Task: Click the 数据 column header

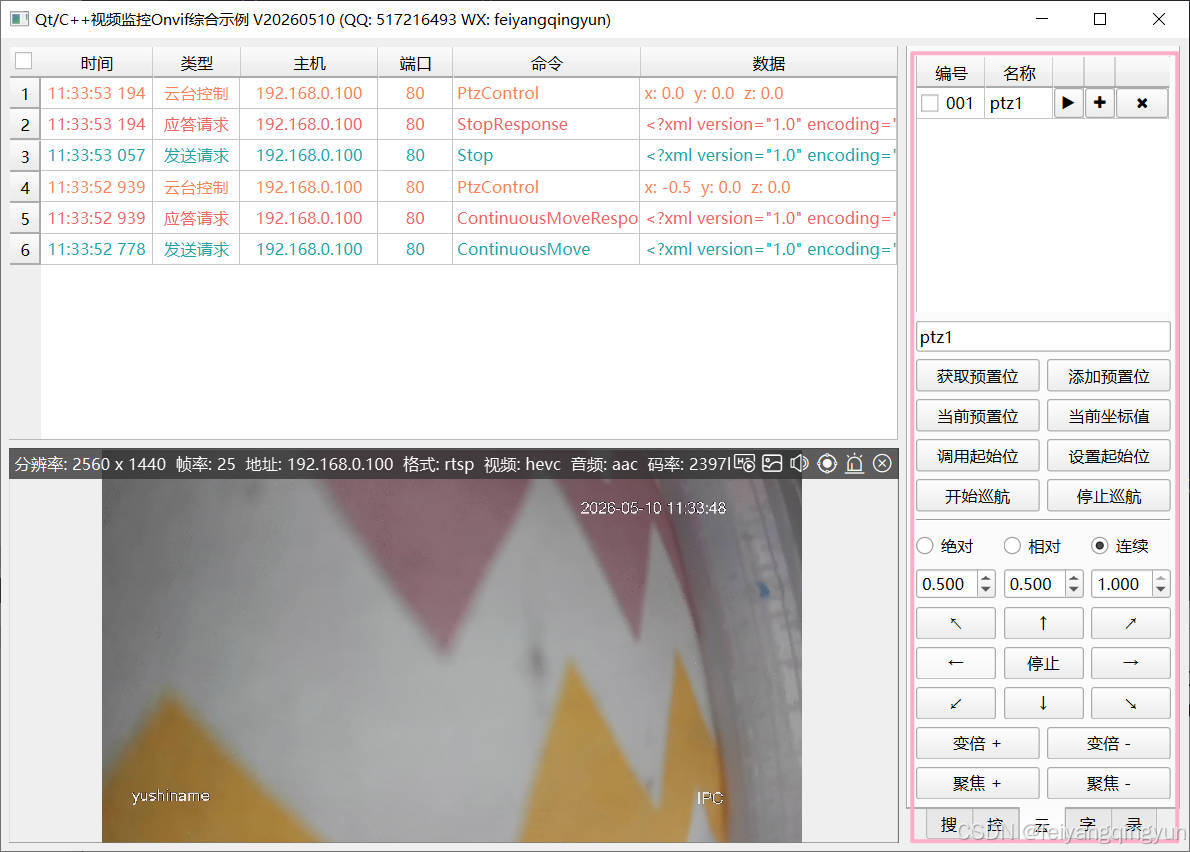Action: (769, 63)
